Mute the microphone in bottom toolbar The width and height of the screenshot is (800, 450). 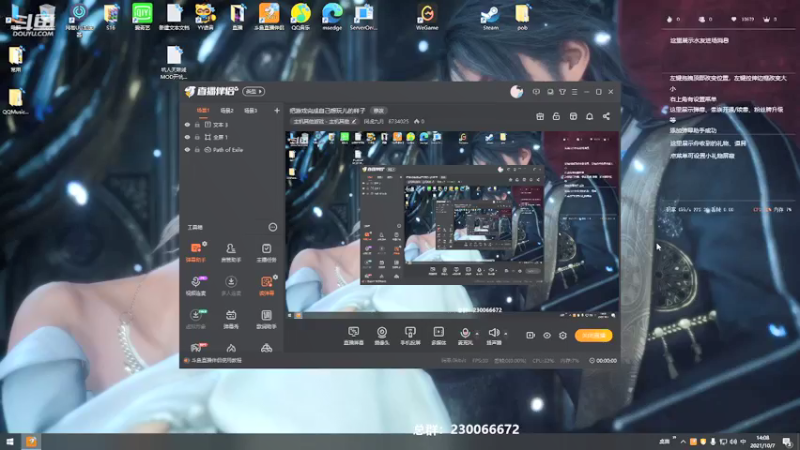point(465,336)
